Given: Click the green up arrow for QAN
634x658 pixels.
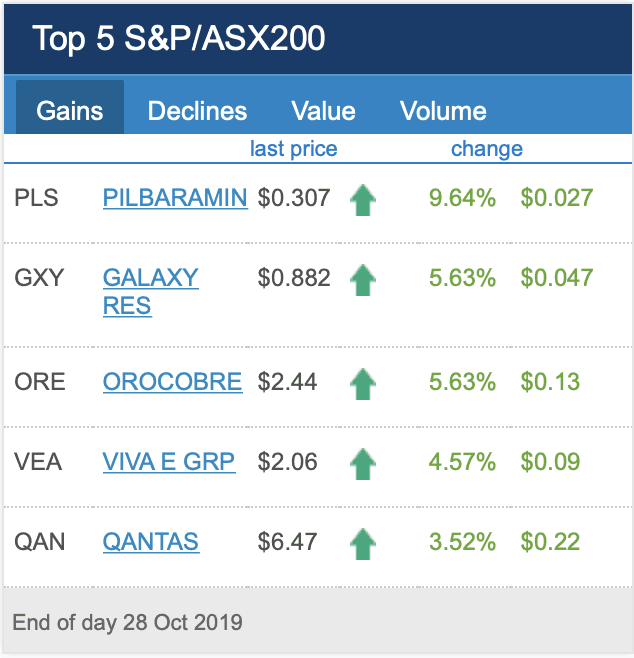Looking at the screenshot, I should [362, 543].
